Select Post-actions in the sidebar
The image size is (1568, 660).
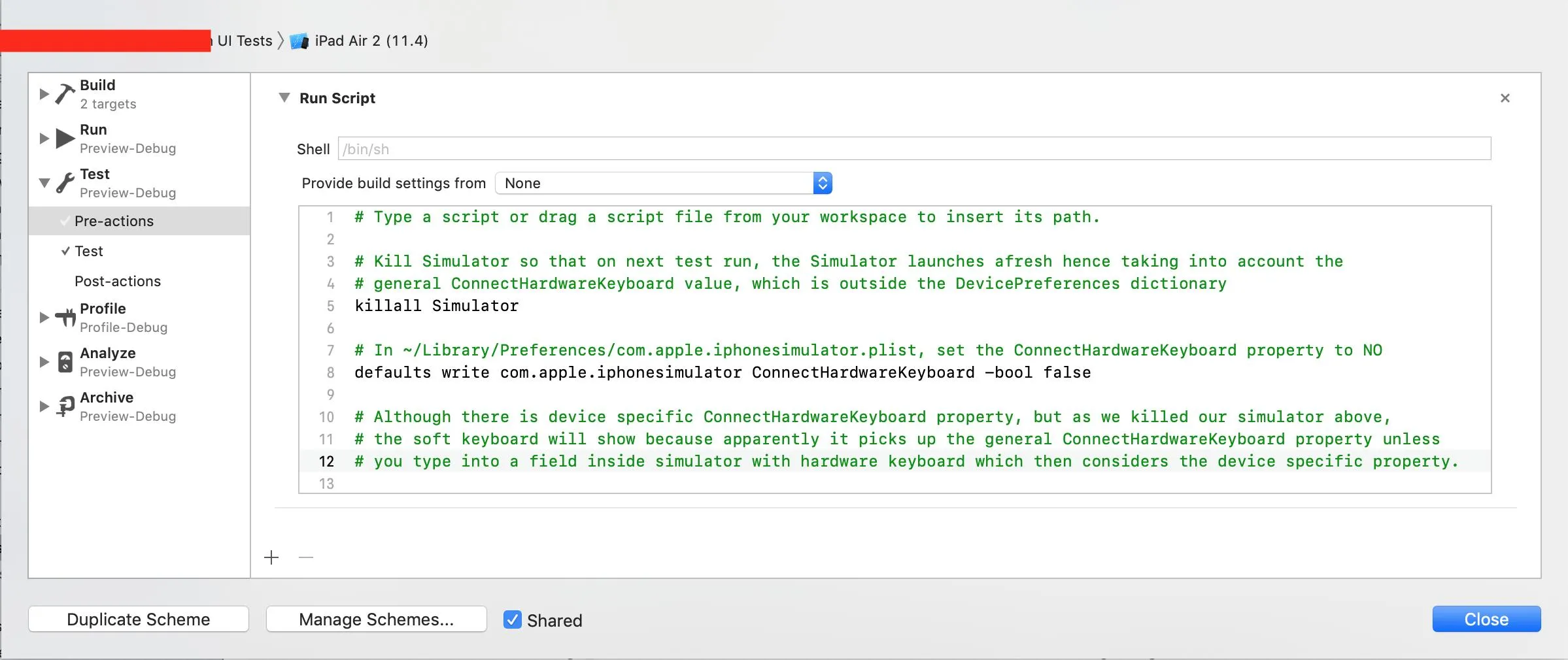point(118,281)
